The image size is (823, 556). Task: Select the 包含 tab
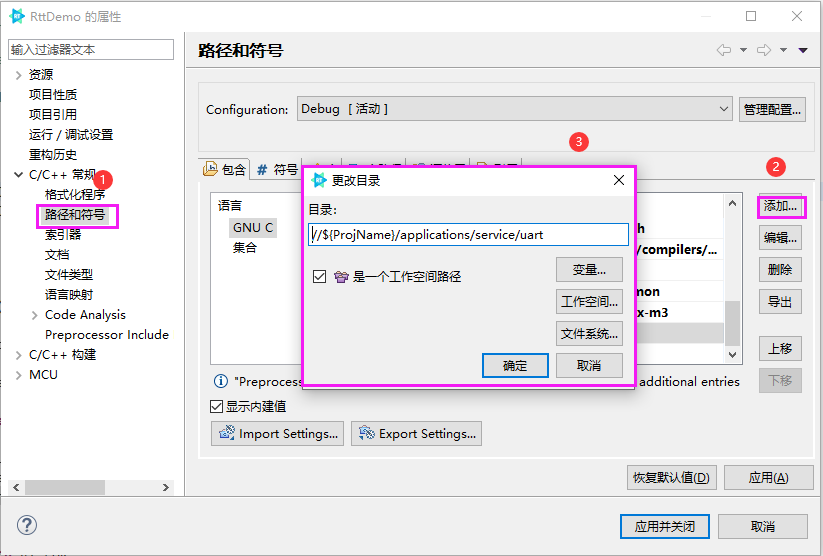pos(225,170)
